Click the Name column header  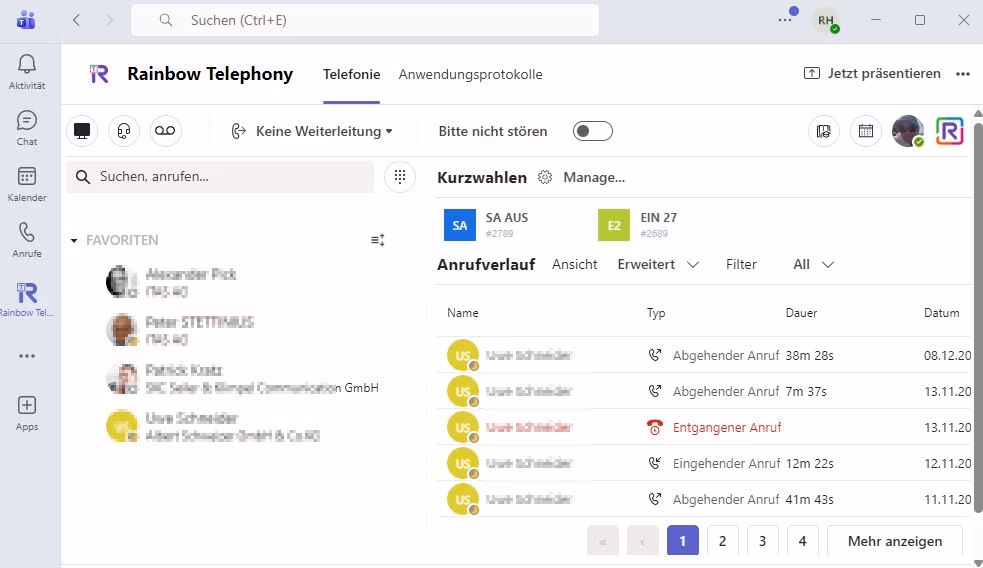pos(463,313)
